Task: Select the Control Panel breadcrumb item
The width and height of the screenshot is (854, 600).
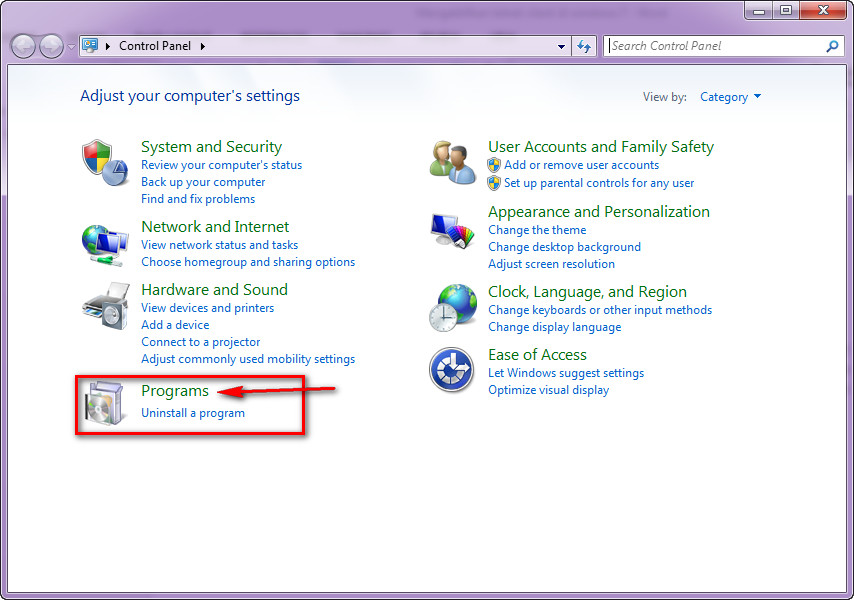Action: 155,46
